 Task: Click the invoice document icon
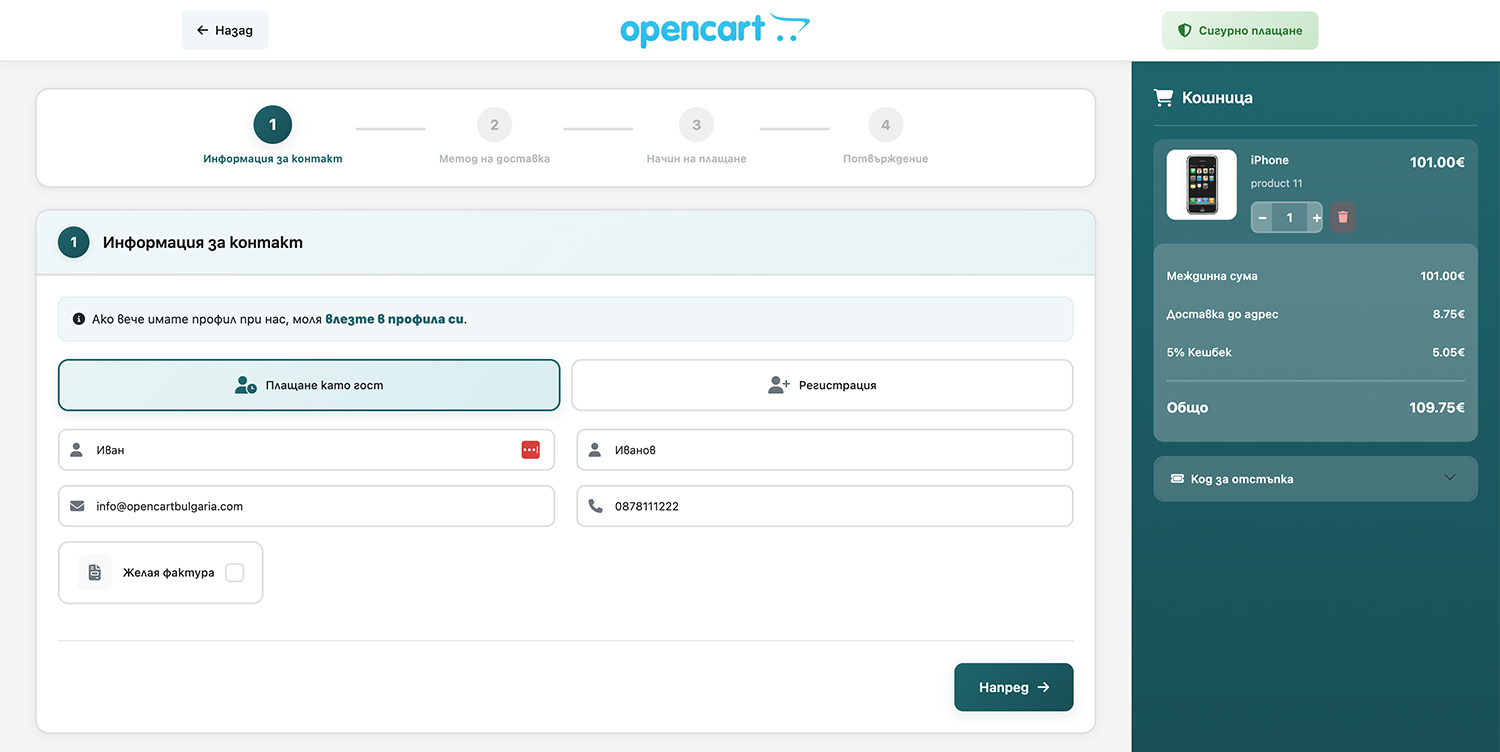click(95, 573)
